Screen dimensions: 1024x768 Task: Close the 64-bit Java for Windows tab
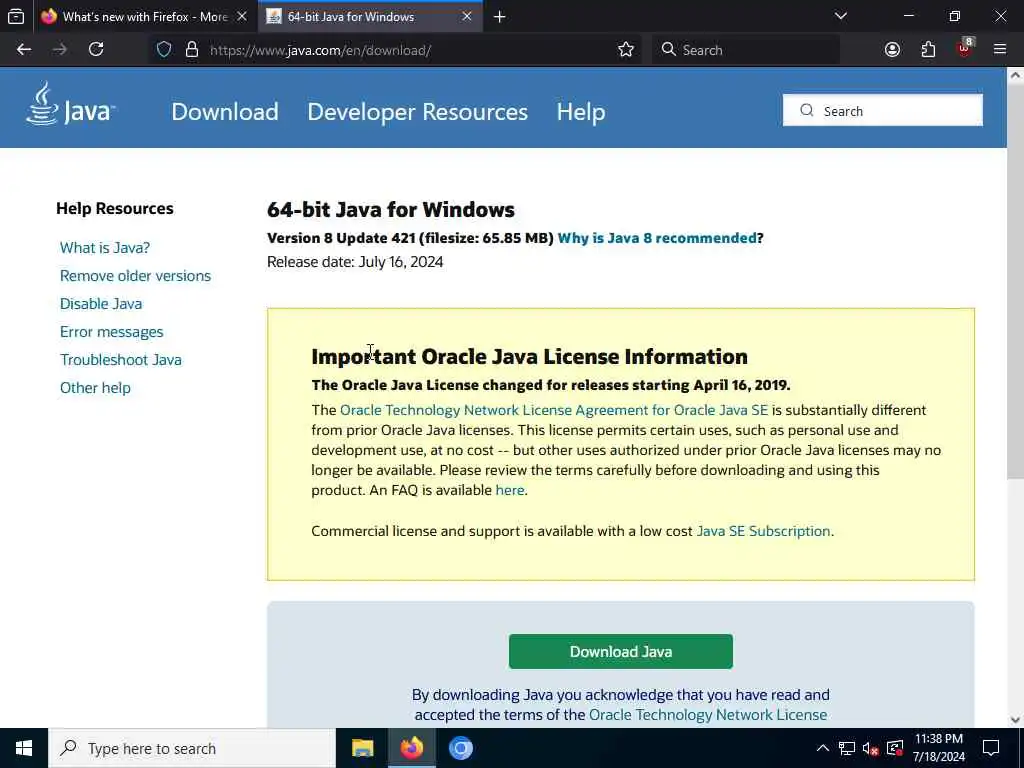click(x=467, y=17)
